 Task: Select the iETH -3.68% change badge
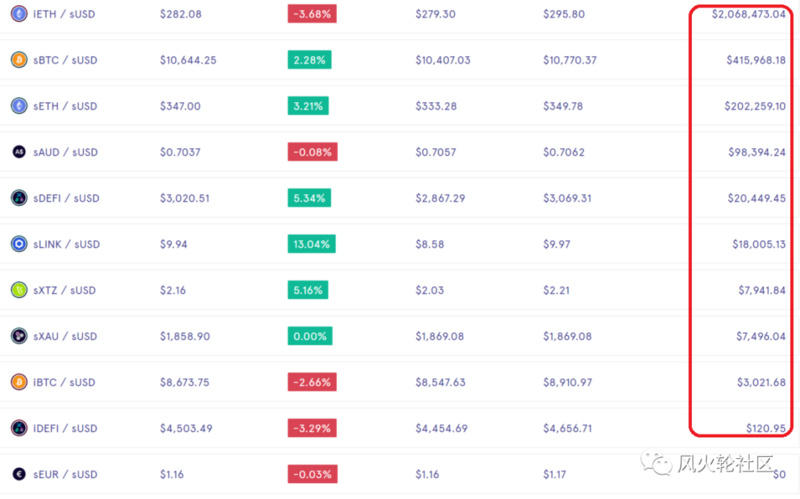[312, 14]
